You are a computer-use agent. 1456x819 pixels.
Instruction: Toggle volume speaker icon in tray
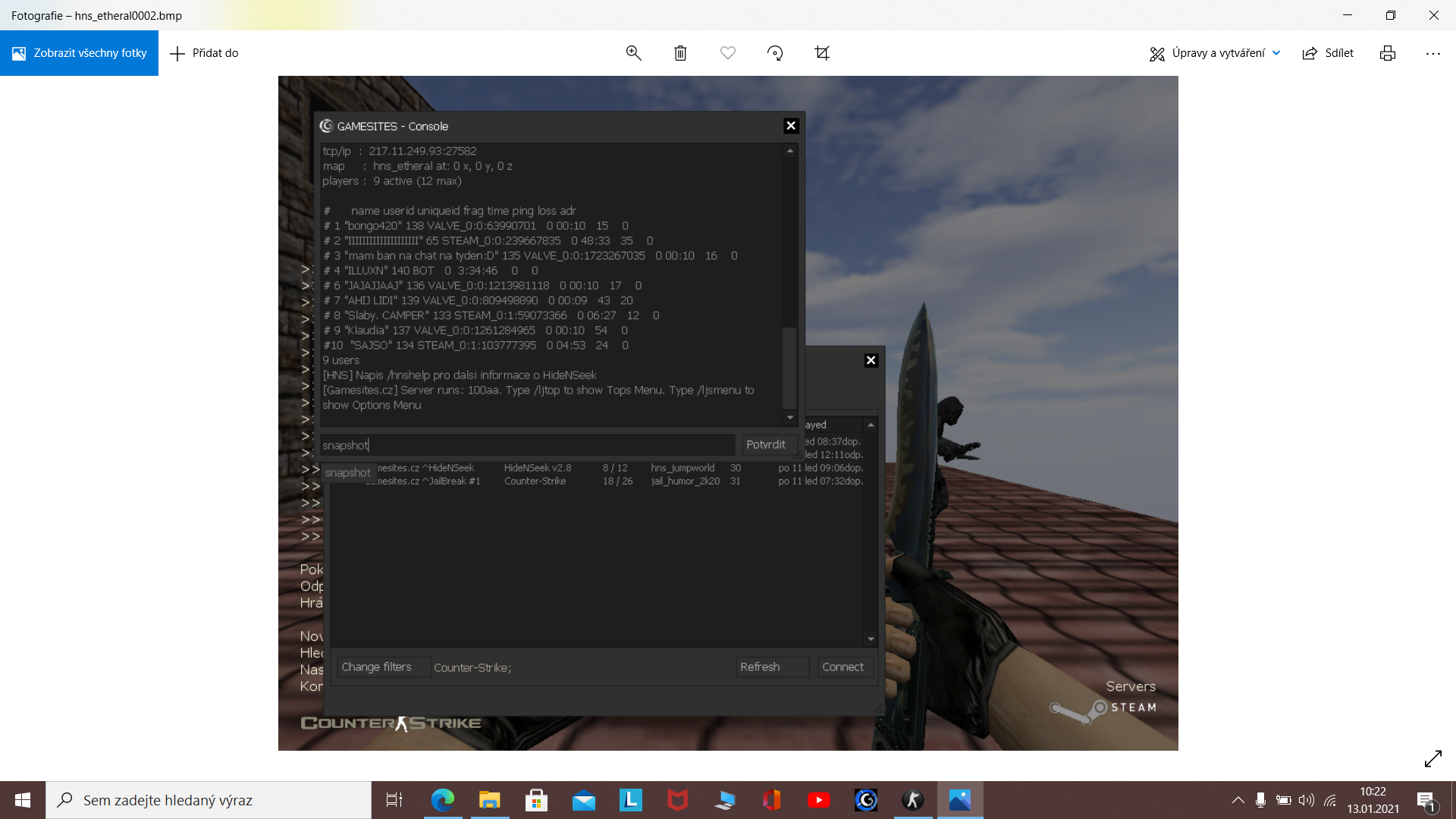[x=1306, y=800]
